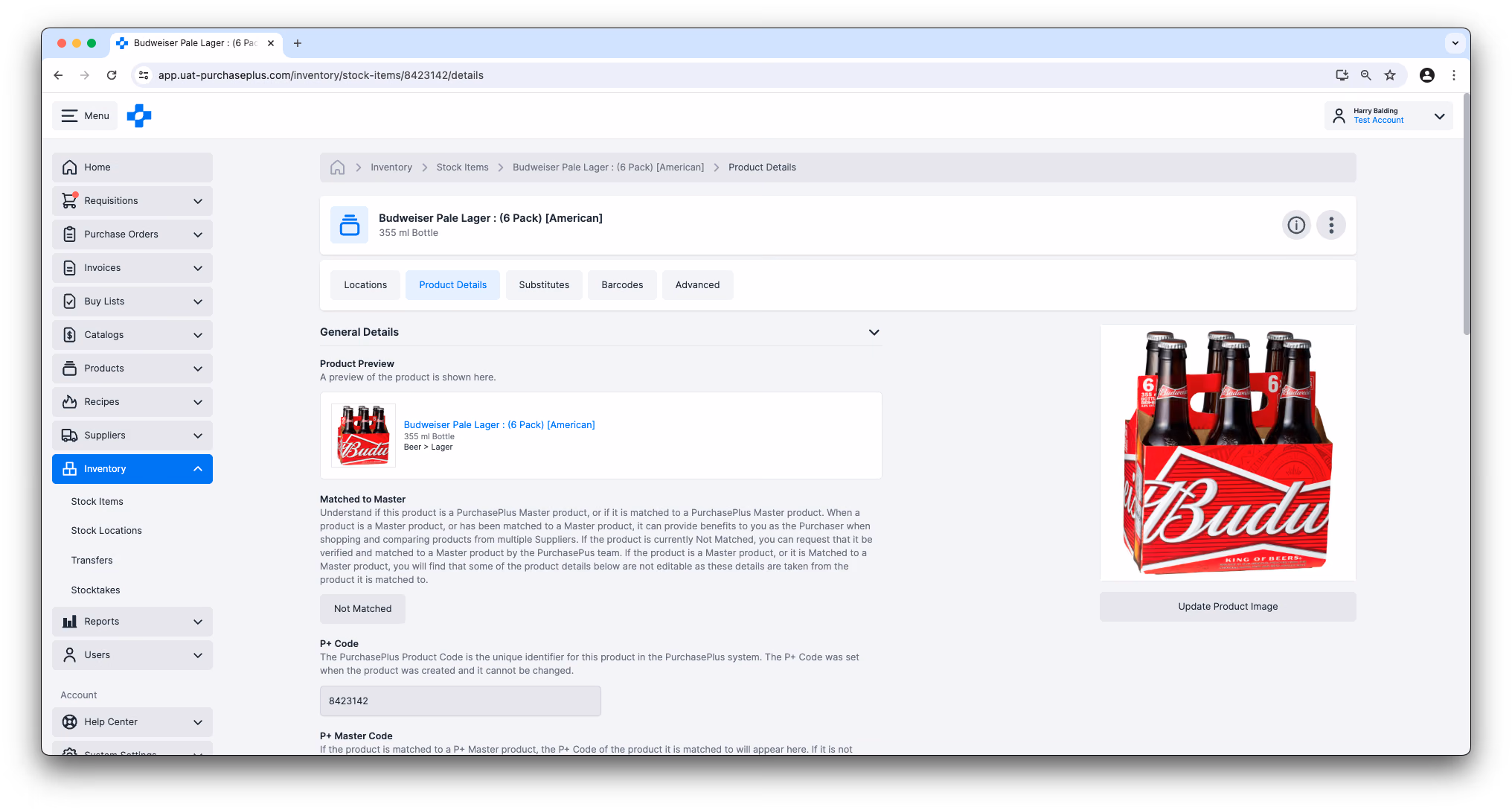The height and width of the screenshot is (810, 1512).
Task: Collapse the Inventory section chevron
Action: (x=198, y=469)
